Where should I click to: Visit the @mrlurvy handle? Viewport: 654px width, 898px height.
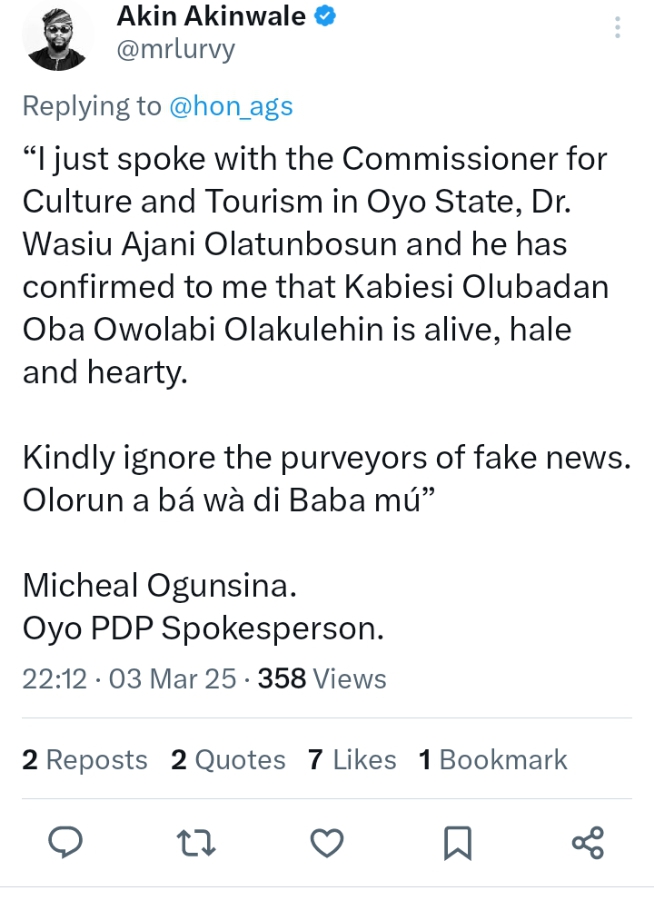[176, 50]
